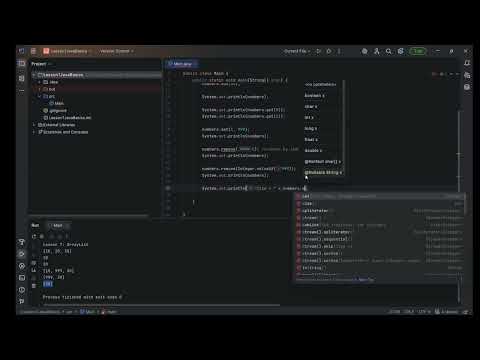The width and height of the screenshot is (480, 360).
Task: Open the AI assistant icon in the top toolbar
Action: tap(365, 51)
